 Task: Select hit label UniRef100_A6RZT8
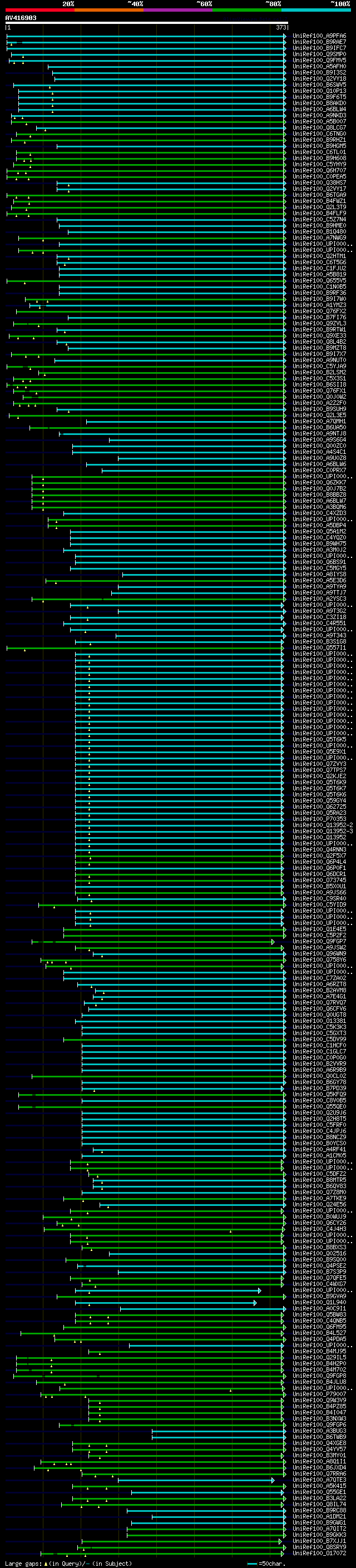pos(319,985)
